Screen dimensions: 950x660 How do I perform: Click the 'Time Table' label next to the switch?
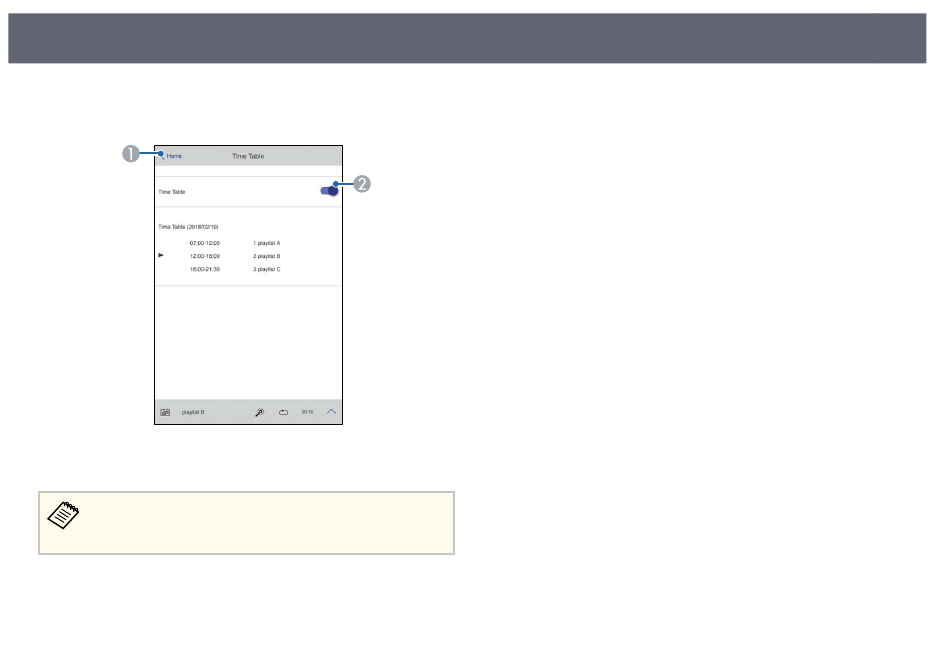[x=172, y=192]
